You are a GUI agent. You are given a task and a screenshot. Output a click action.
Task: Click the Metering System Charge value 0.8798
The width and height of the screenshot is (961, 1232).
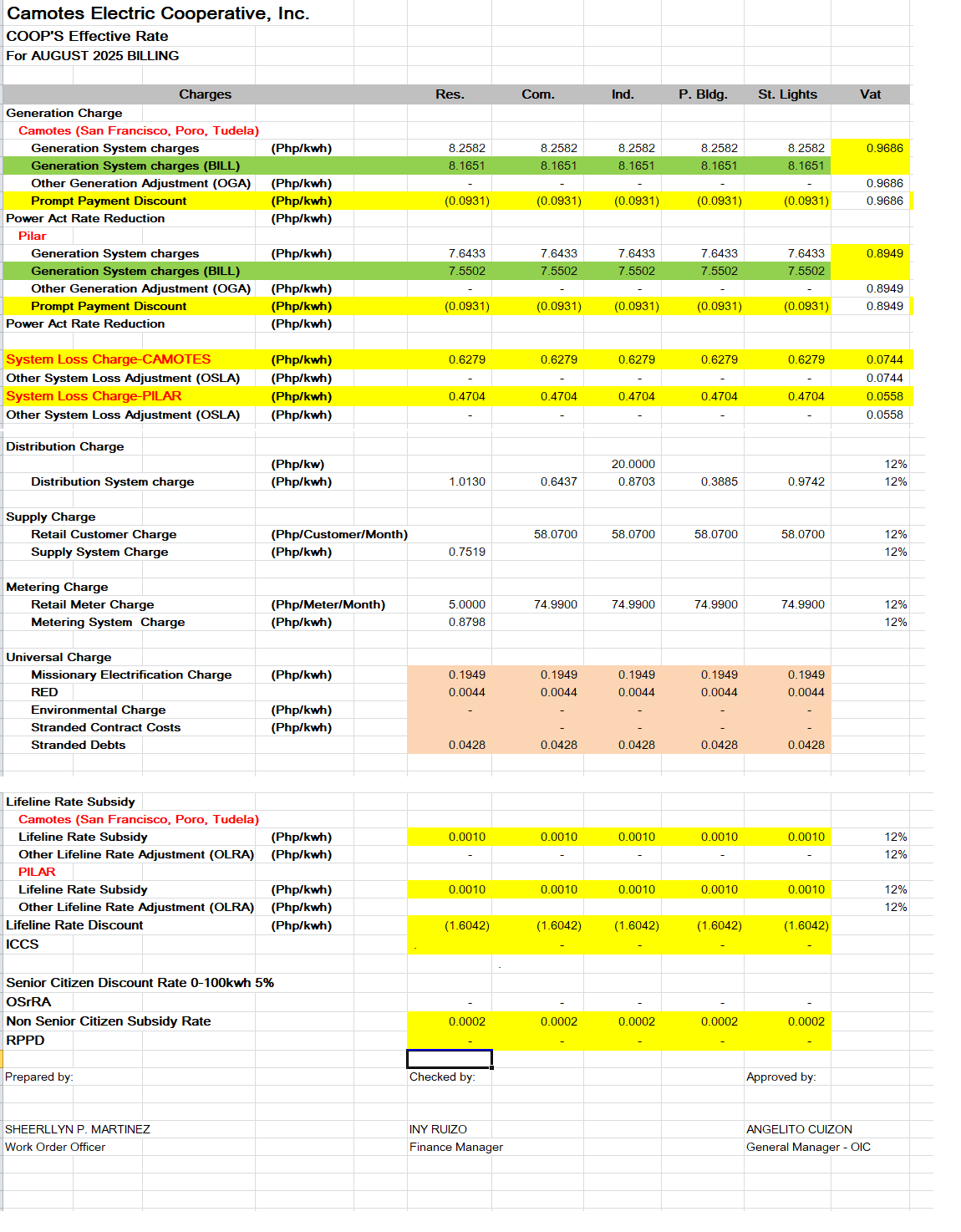(466, 622)
